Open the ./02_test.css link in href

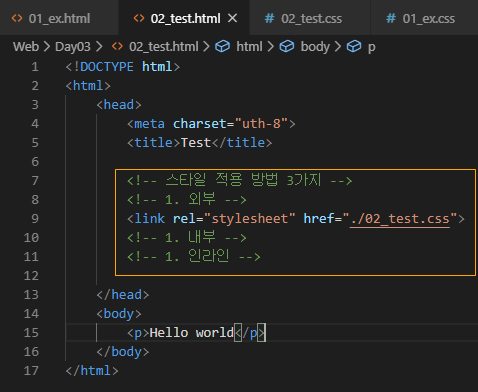click(400, 219)
